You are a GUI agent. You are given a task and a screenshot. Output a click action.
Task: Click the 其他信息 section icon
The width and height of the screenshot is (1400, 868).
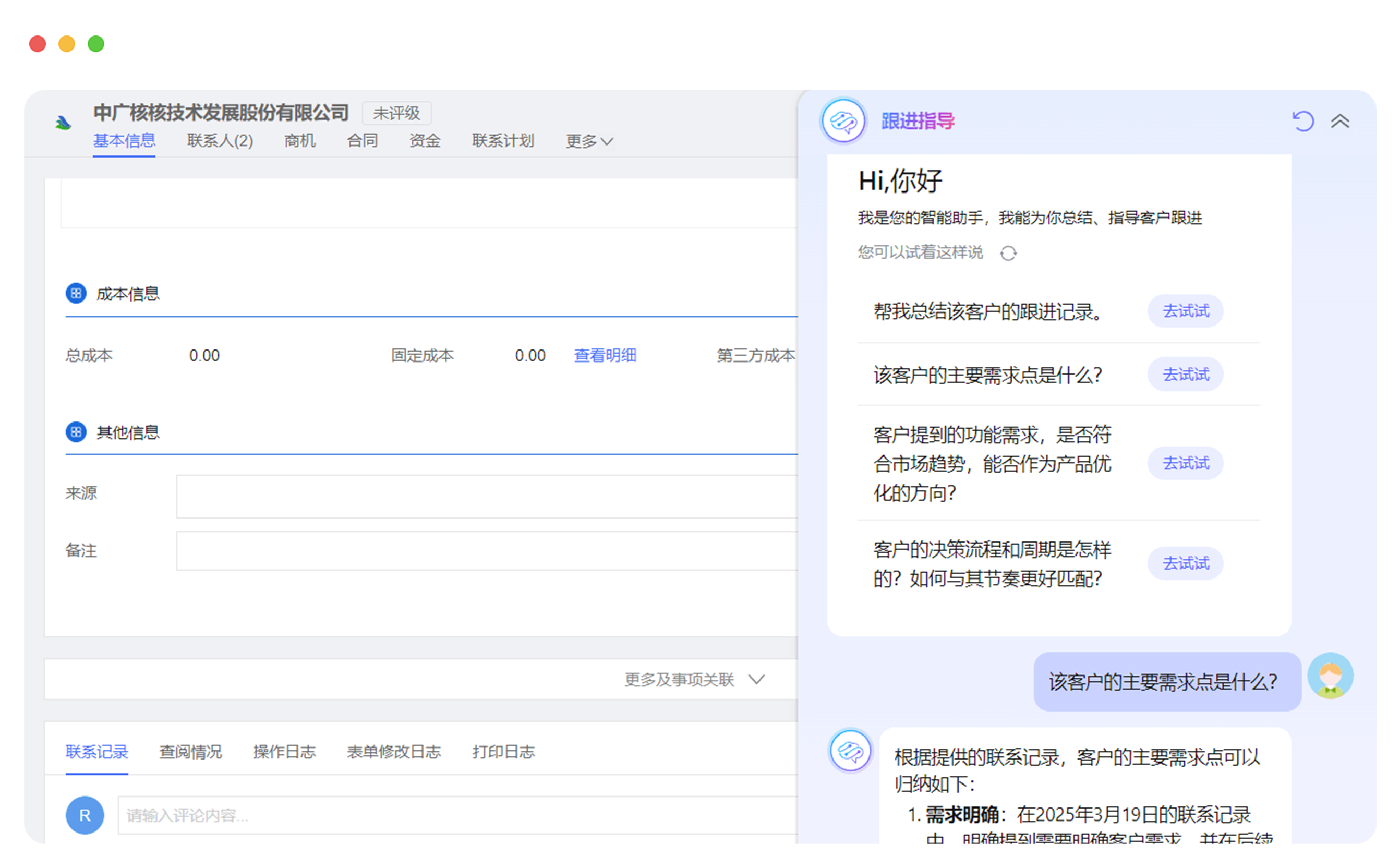click(76, 432)
